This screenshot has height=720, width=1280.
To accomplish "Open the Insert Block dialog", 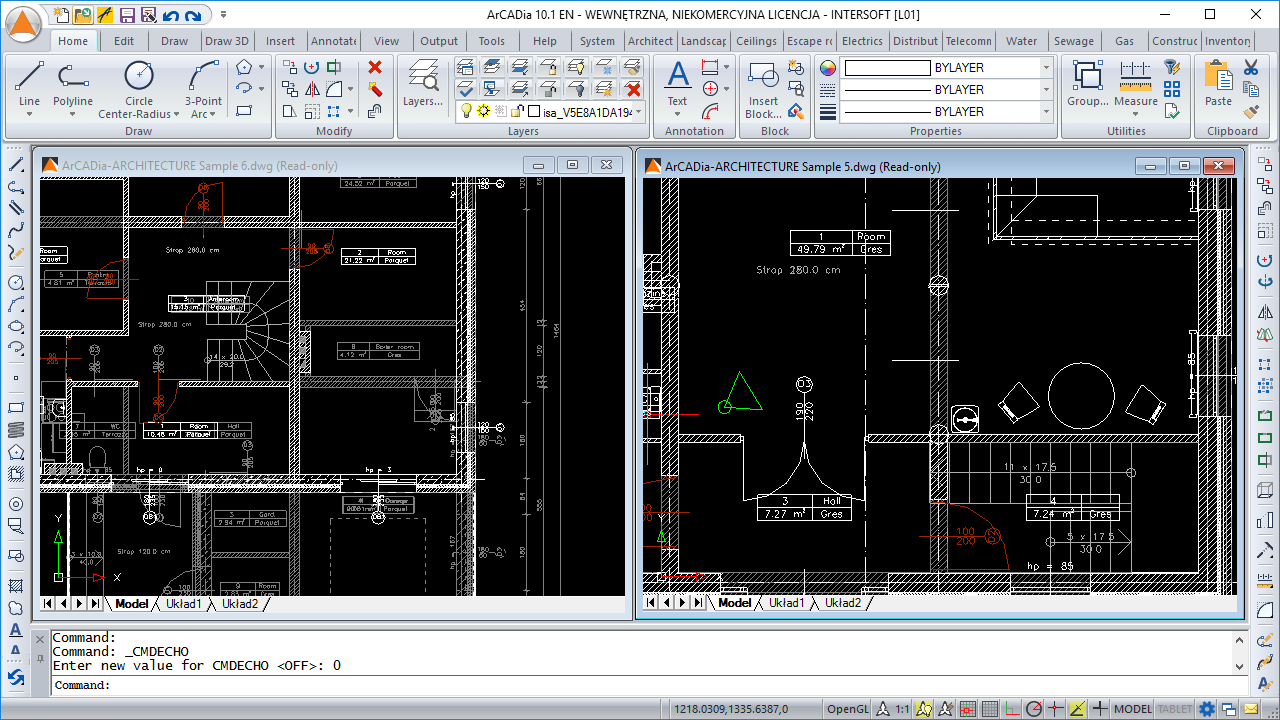I will click(x=763, y=84).
